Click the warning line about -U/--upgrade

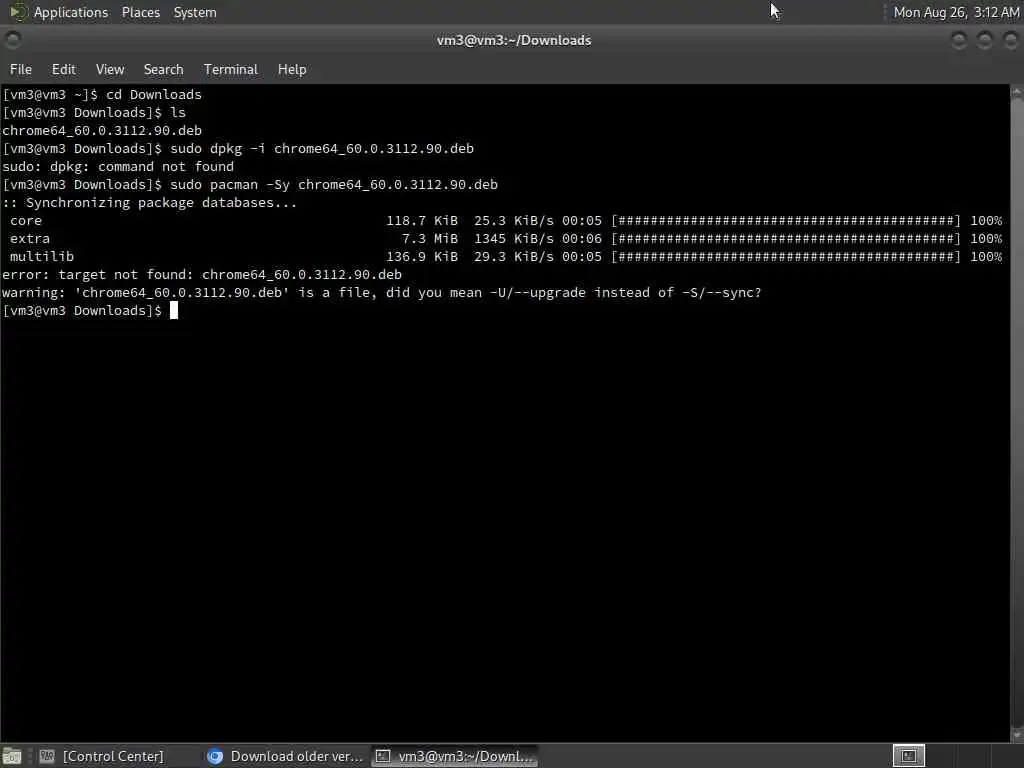click(381, 293)
